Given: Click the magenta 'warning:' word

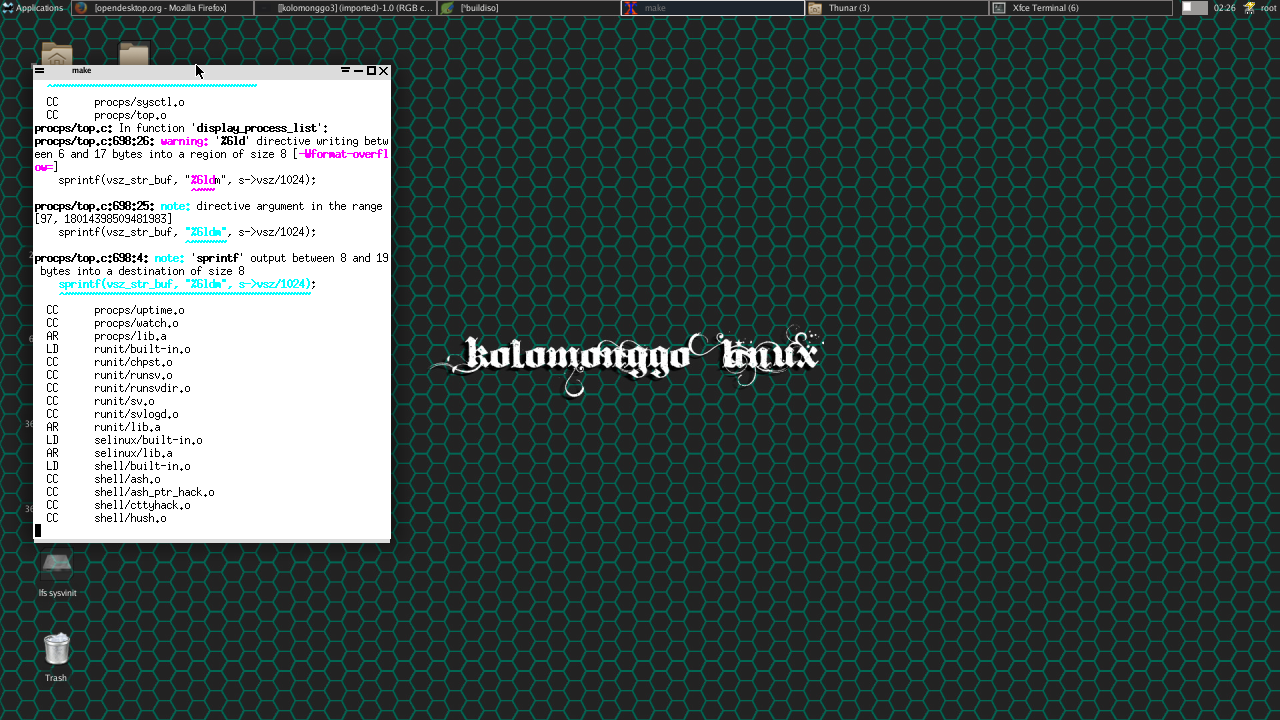Looking at the screenshot, I should coord(184,141).
